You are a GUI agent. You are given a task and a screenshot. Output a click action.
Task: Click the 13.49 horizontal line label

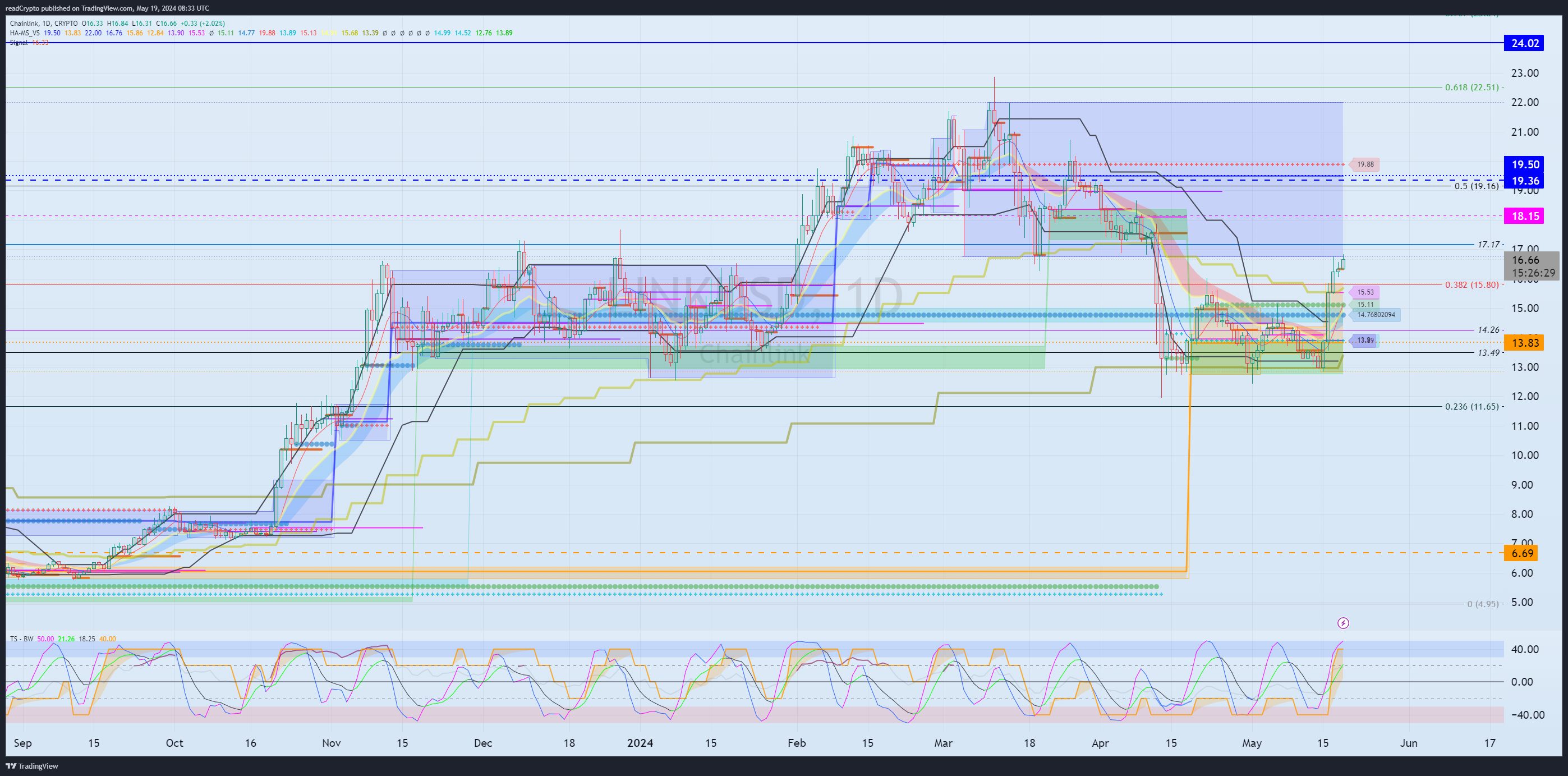(1488, 352)
